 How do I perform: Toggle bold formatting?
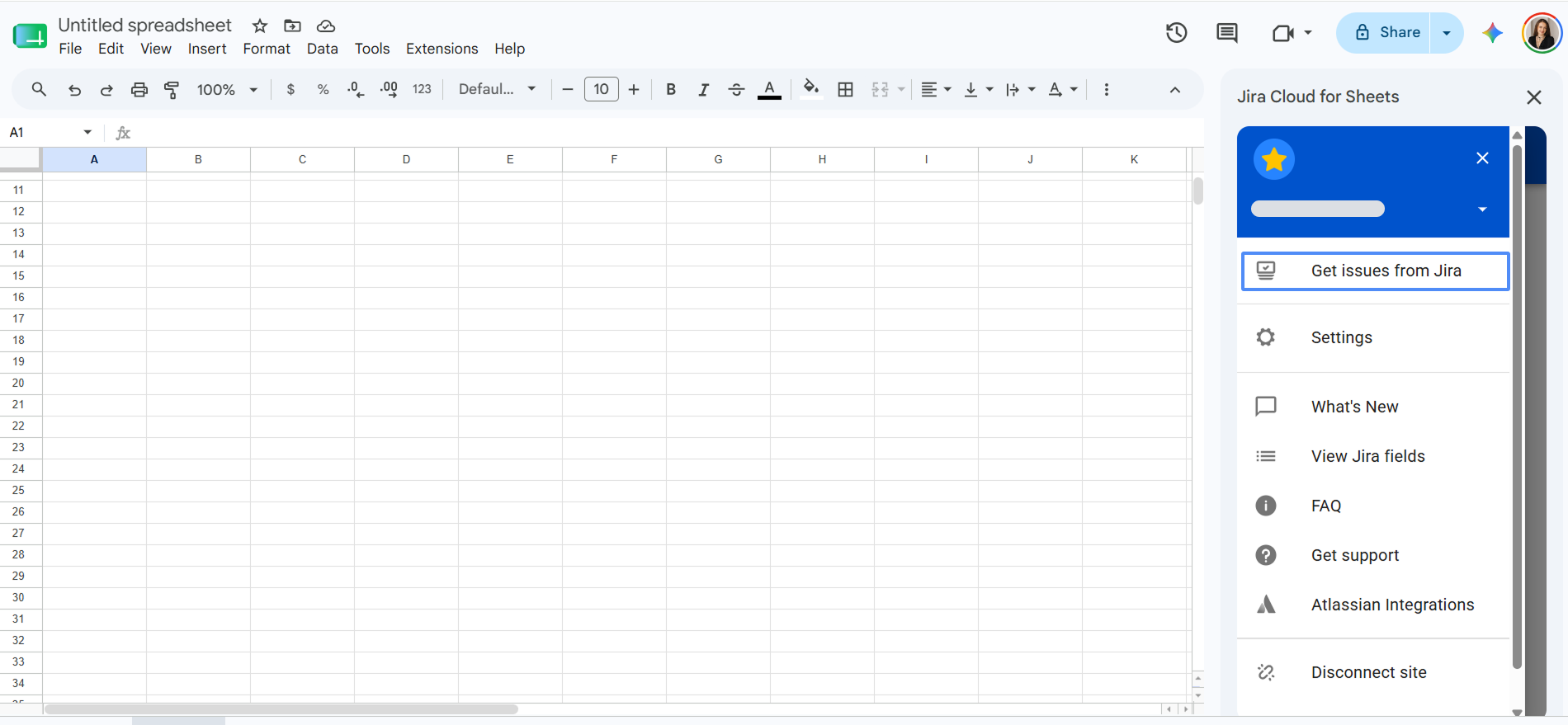[671, 90]
